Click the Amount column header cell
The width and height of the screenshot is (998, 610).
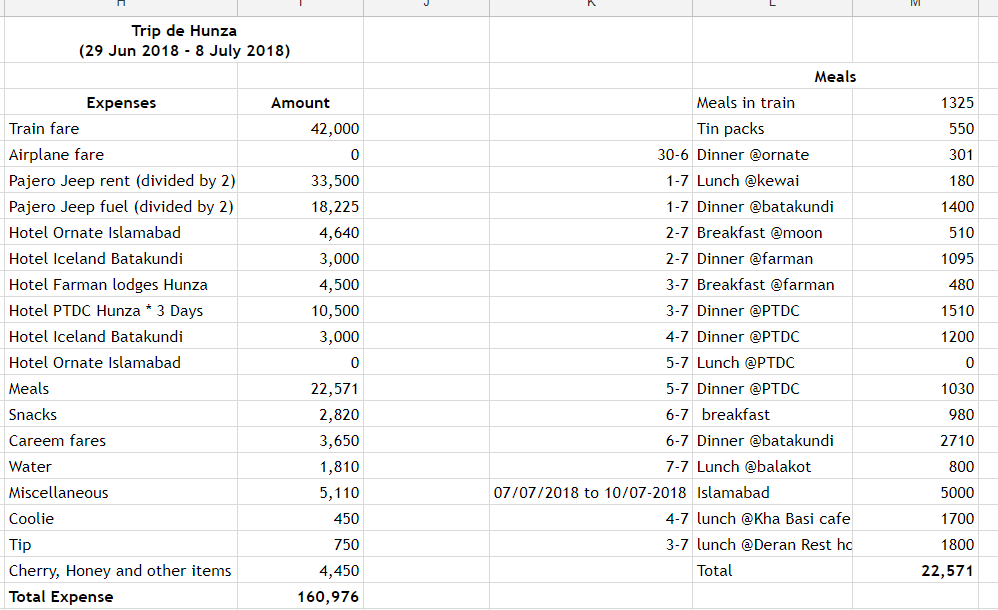(300, 103)
